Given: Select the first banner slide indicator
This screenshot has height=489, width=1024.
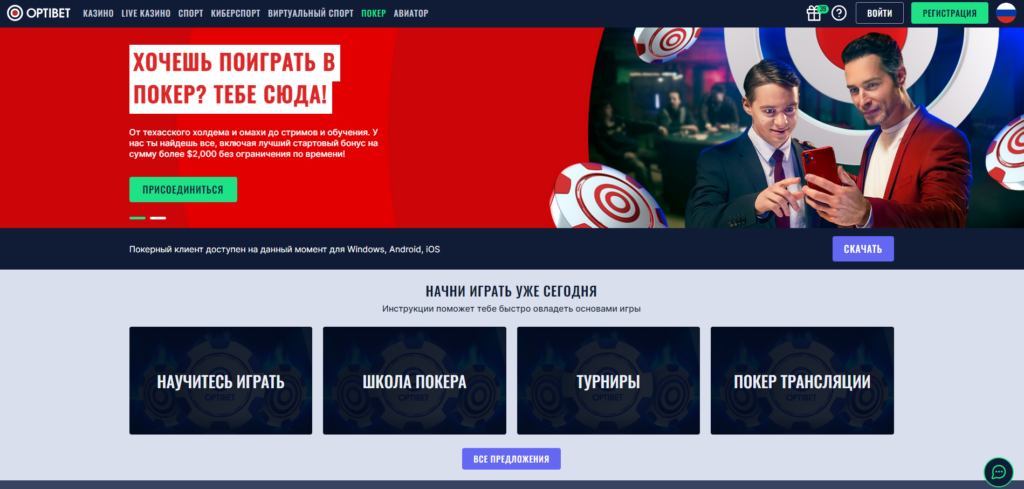Looking at the screenshot, I should point(137,218).
